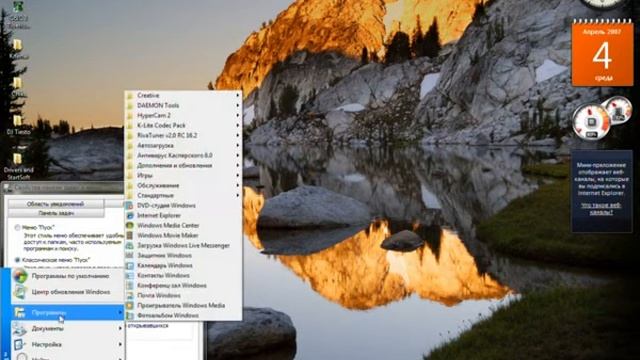Screen dimensions: 640x360
Task: Switch to Область уведомлений tab
Action: point(56,204)
